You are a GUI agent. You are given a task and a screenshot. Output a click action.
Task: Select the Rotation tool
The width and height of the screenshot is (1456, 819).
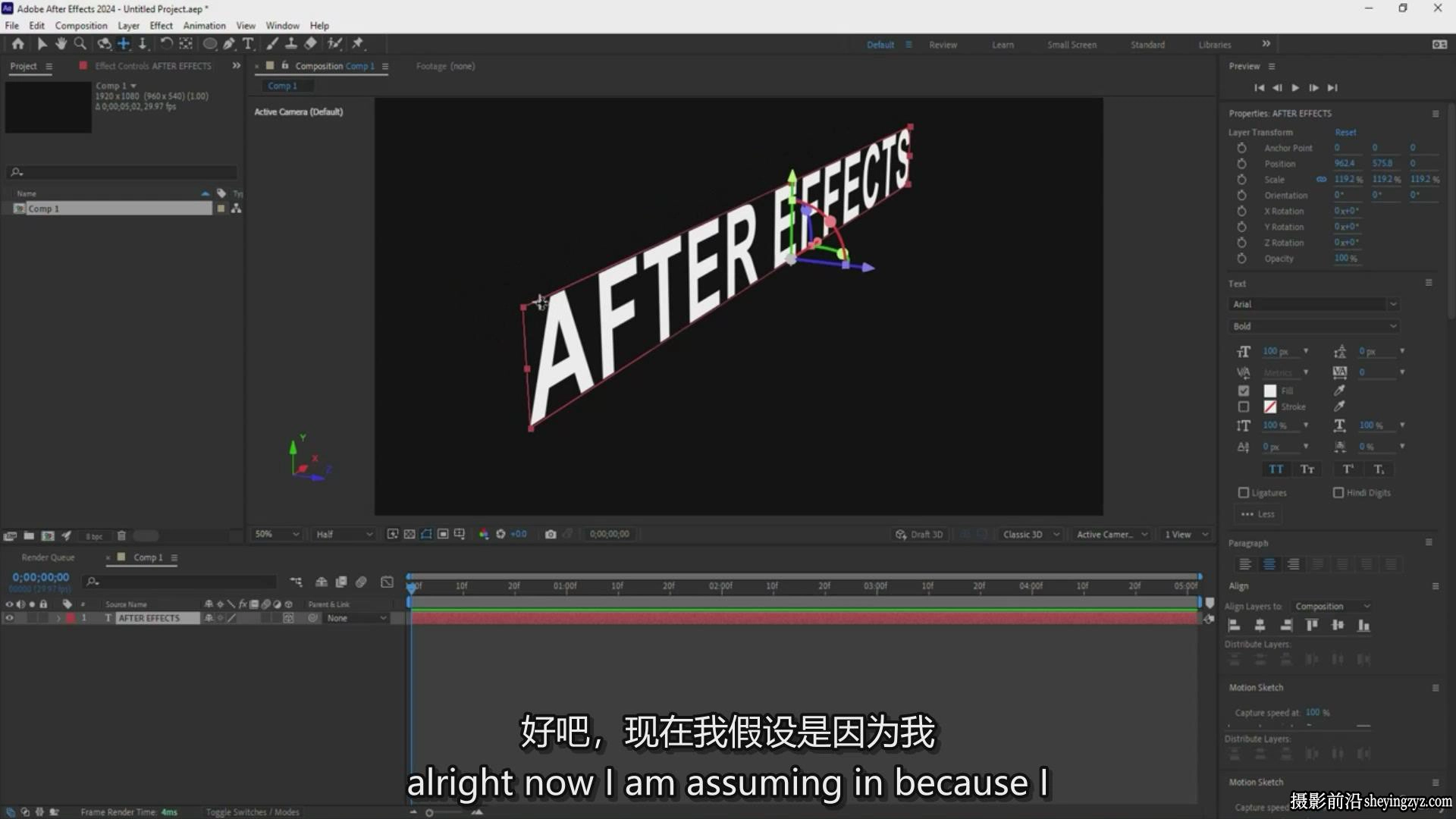pos(166,44)
